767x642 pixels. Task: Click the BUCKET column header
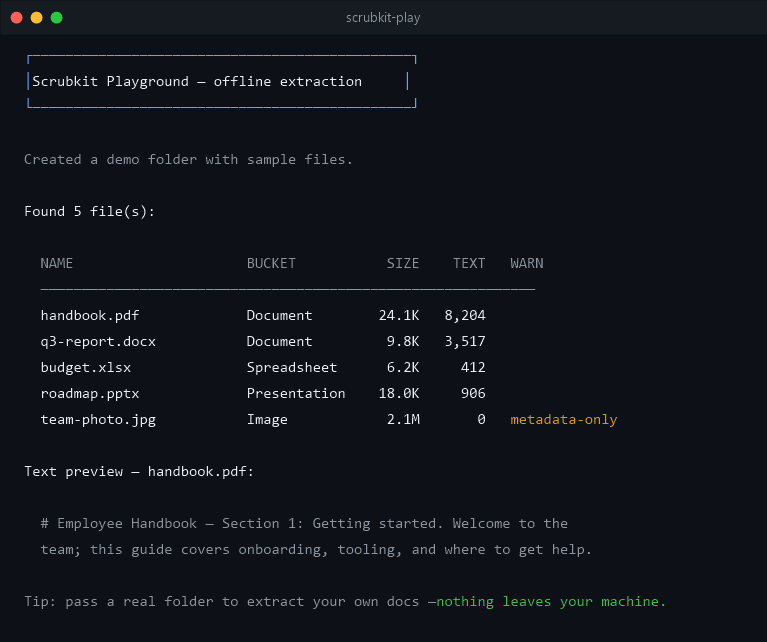(271, 263)
